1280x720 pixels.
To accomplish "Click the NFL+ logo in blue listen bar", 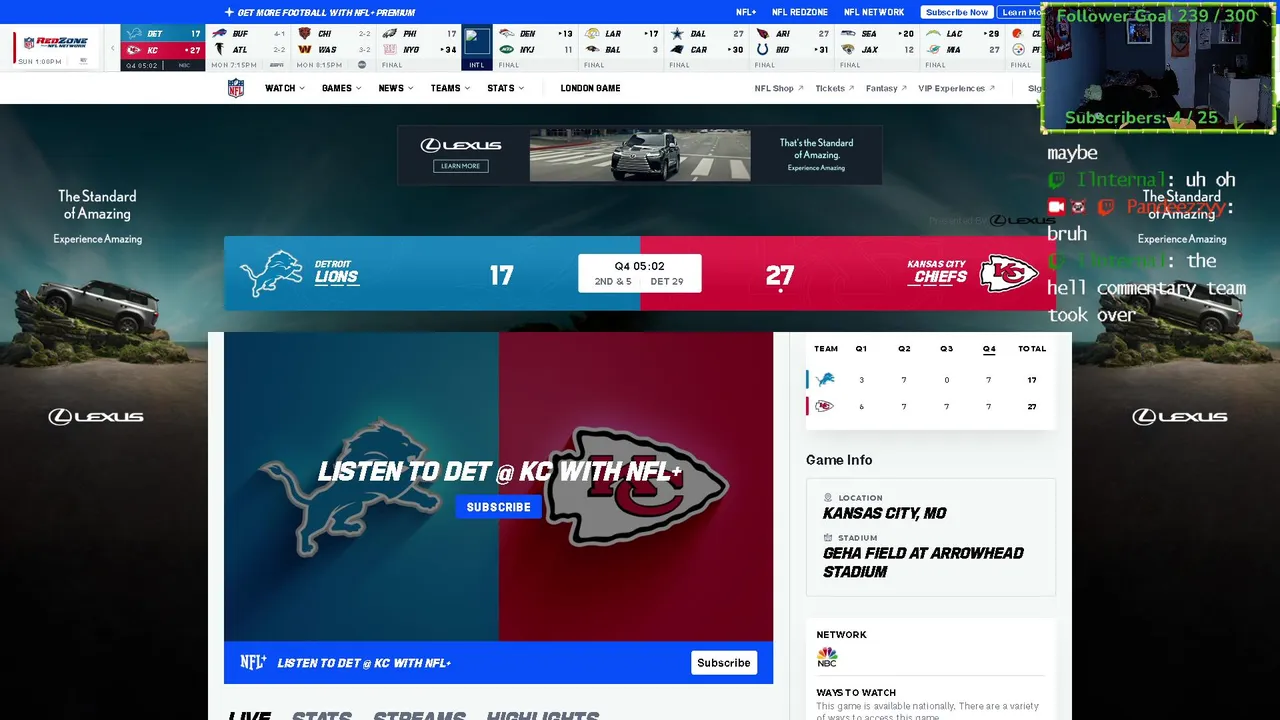I will point(253,662).
